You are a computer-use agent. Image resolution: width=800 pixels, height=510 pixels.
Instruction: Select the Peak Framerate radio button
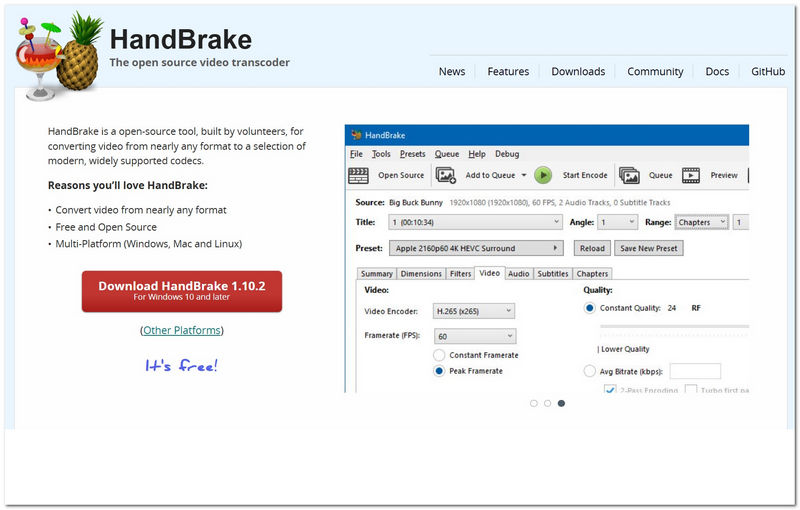click(x=439, y=371)
